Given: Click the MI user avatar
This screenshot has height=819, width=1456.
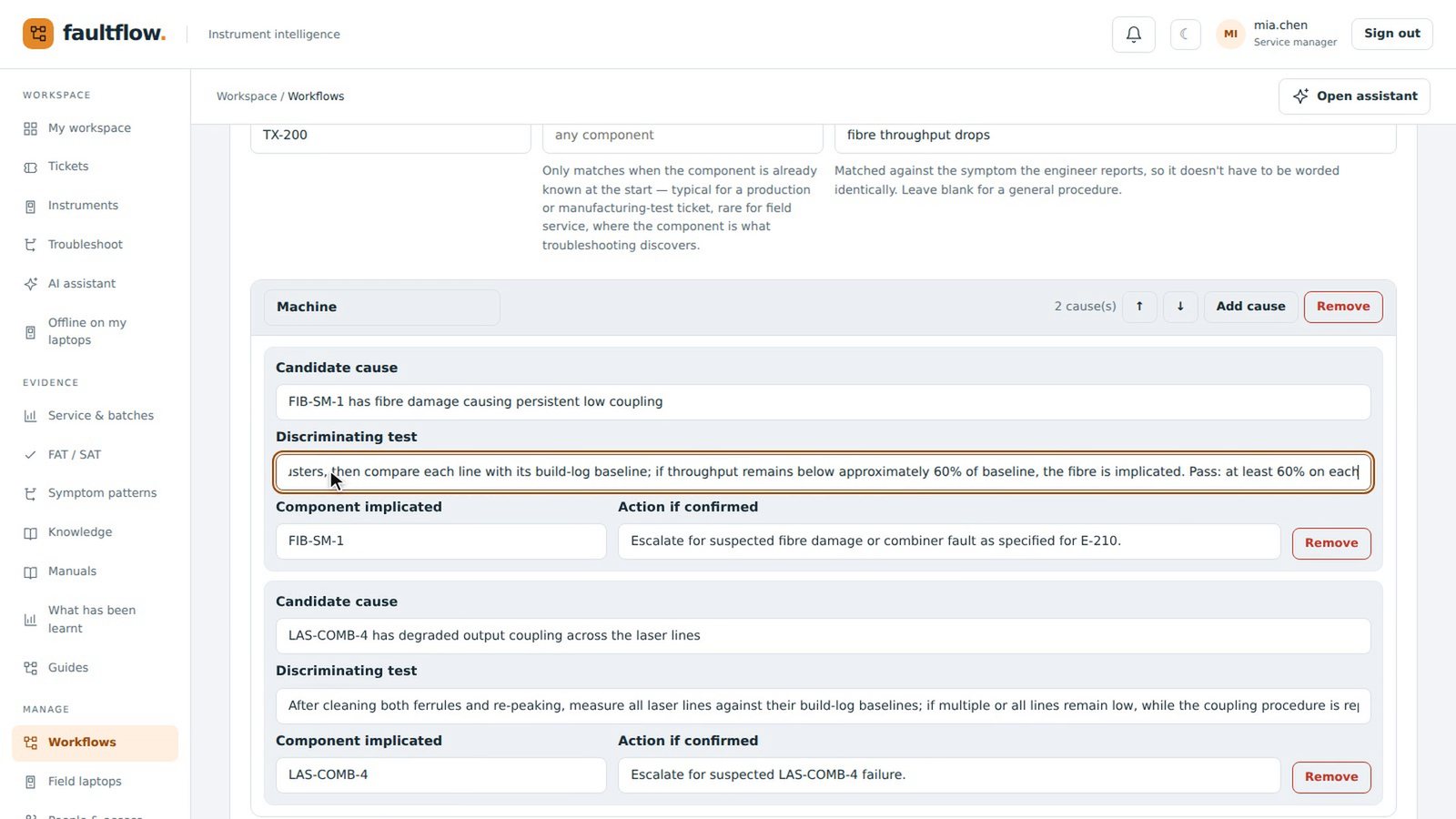Looking at the screenshot, I should point(1230,34).
